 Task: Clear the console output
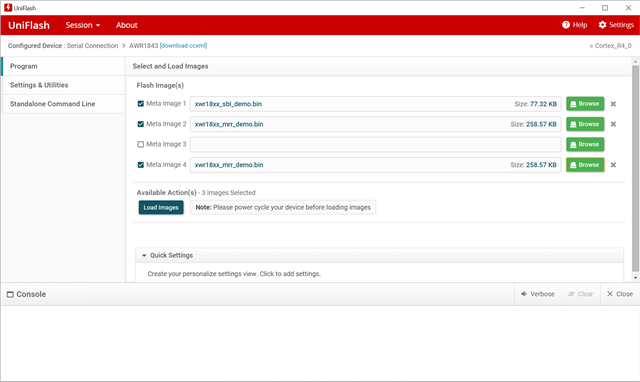point(580,294)
